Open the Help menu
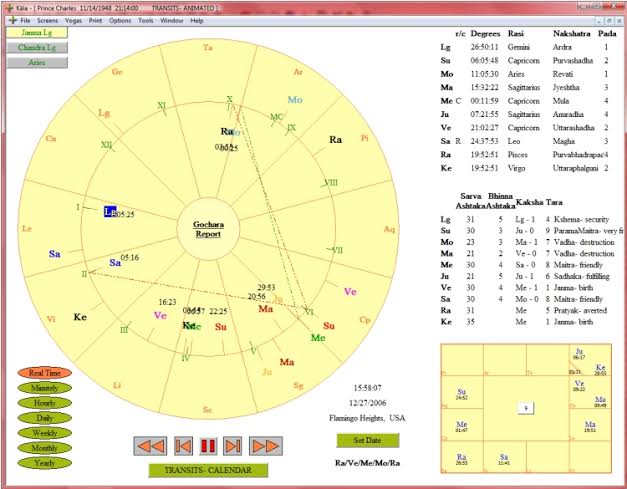This screenshot has width=627, height=489. click(x=197, y=20)
